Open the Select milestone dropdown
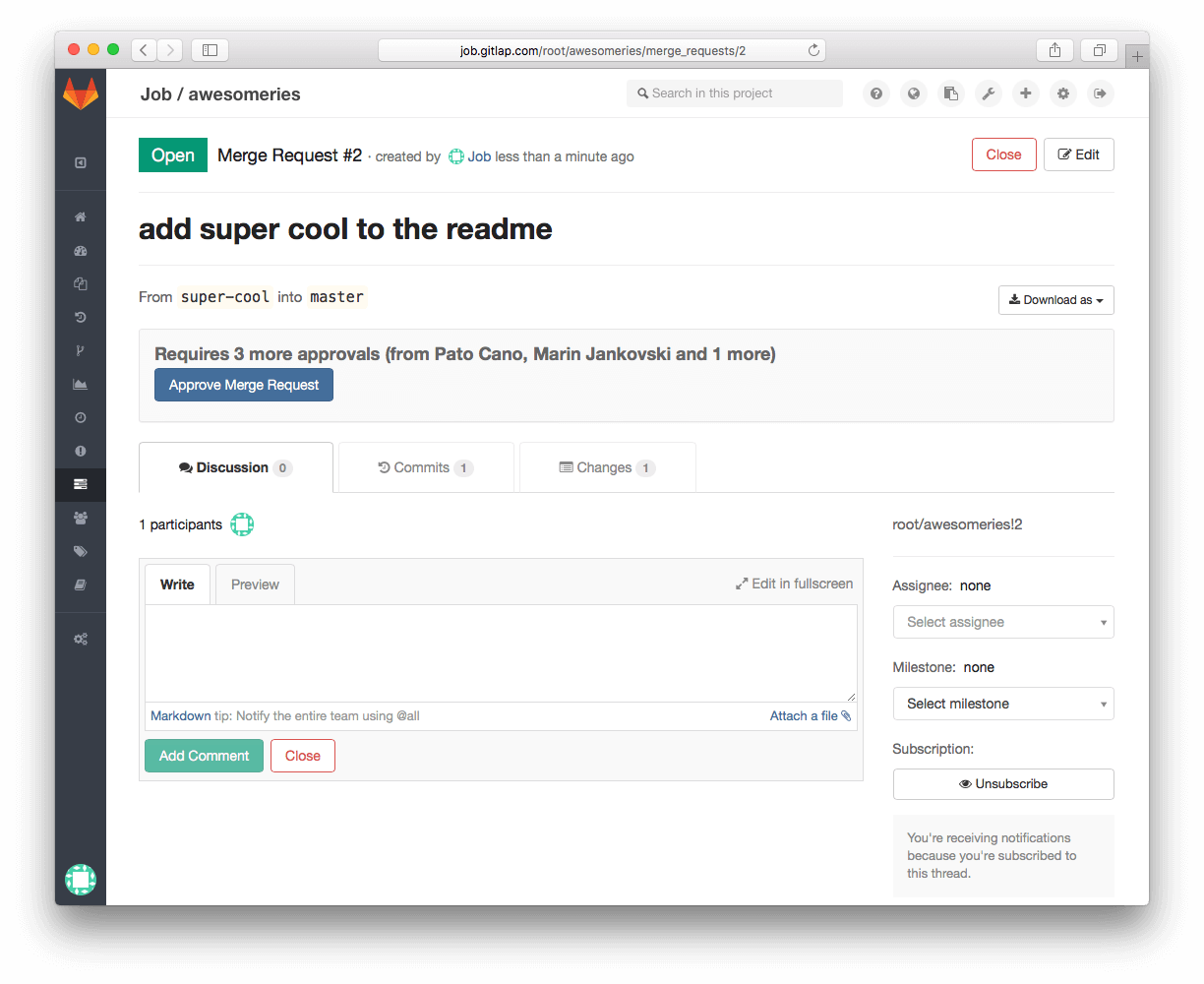This screenshot has height=984, width=1204. coord(1002,704)
